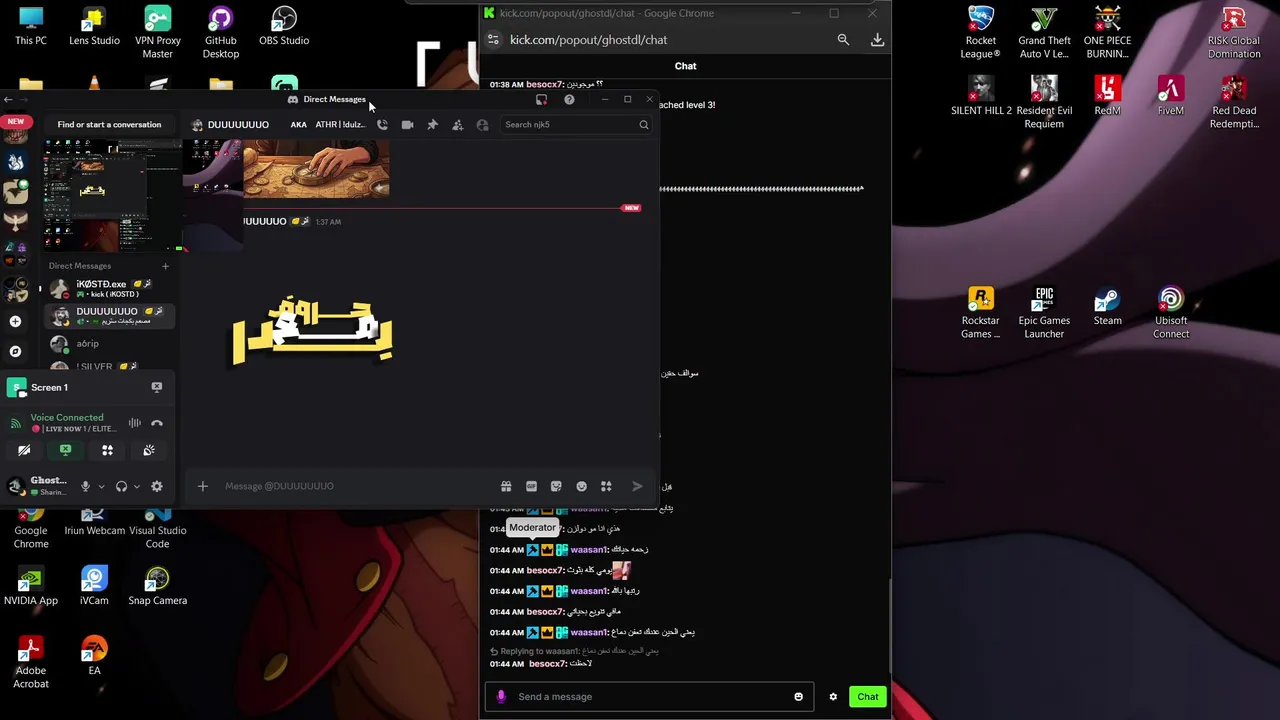Open the a6rip direct message

(110, 344)
